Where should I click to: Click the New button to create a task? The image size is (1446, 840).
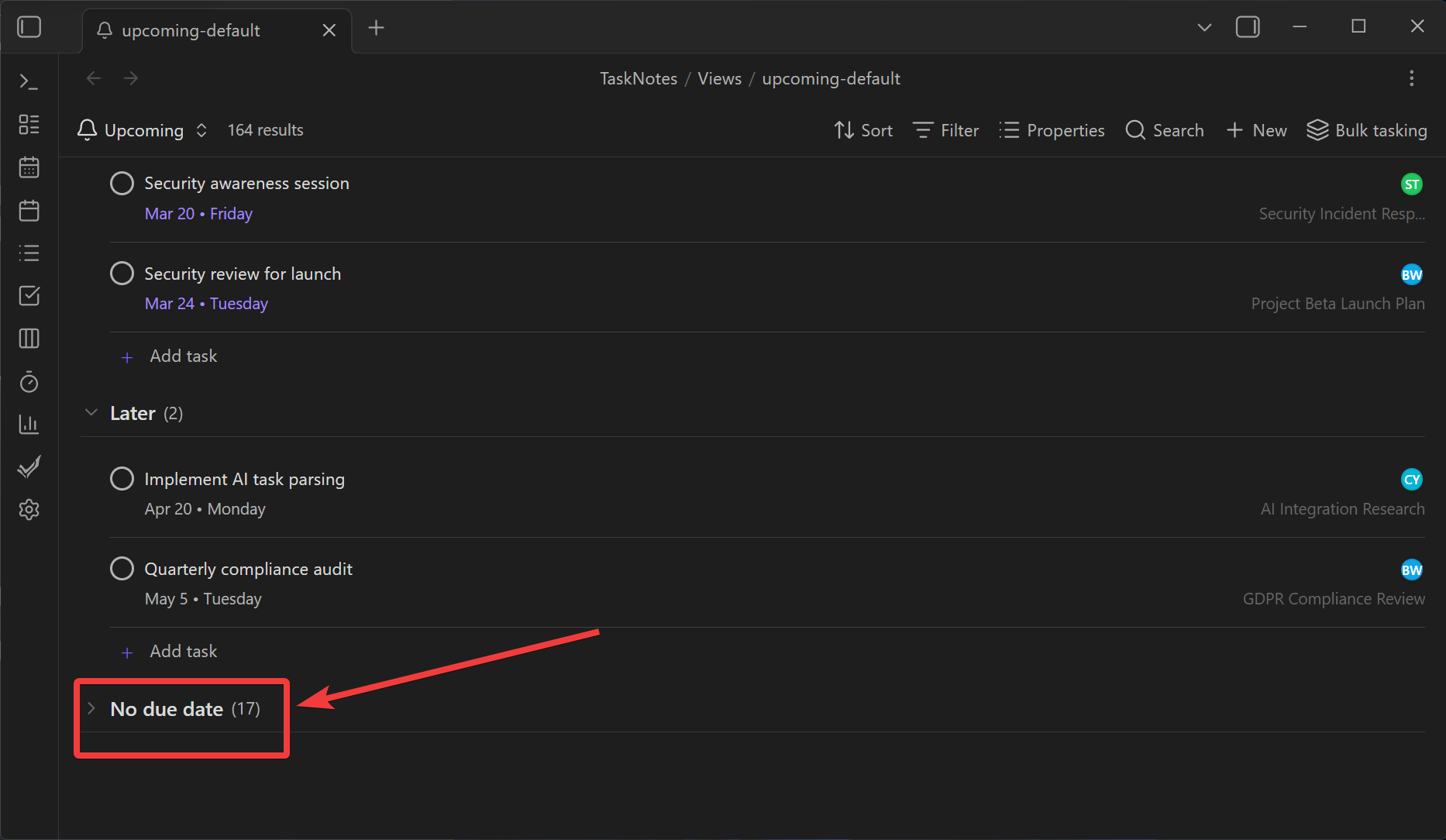[1255, 129]
